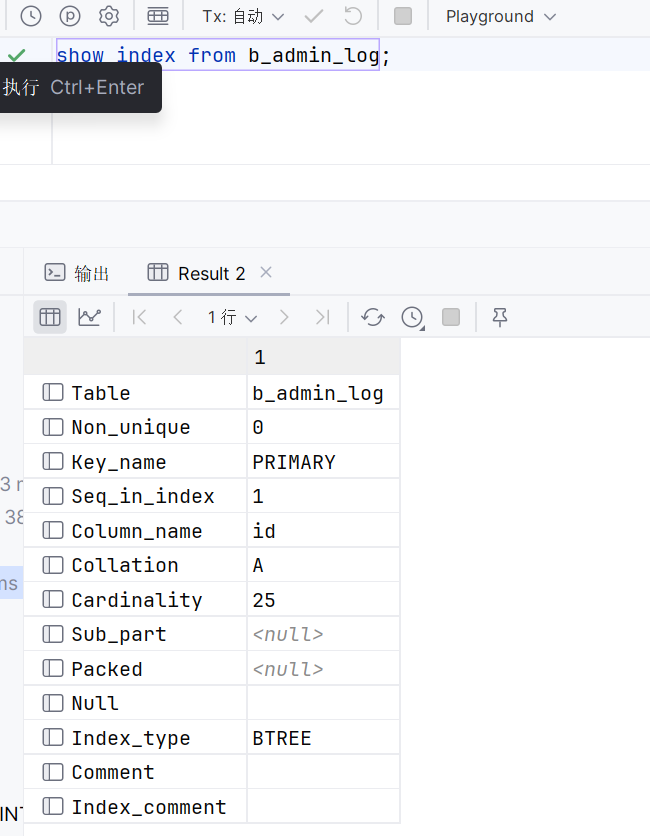This screenshot has width=650, height=836.
Task: Open auto-refresh clock icon in results toolbar
Action: pos(413,317)
